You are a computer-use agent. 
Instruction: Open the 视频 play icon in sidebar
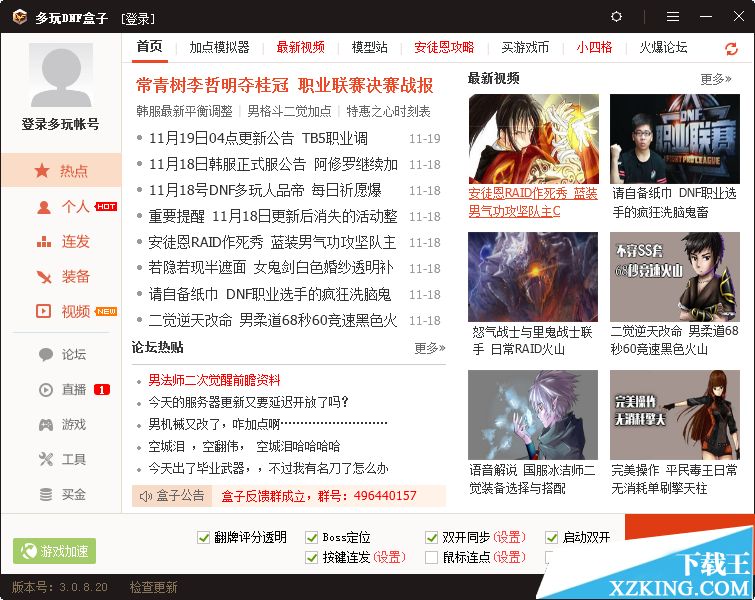click(43, 311)
